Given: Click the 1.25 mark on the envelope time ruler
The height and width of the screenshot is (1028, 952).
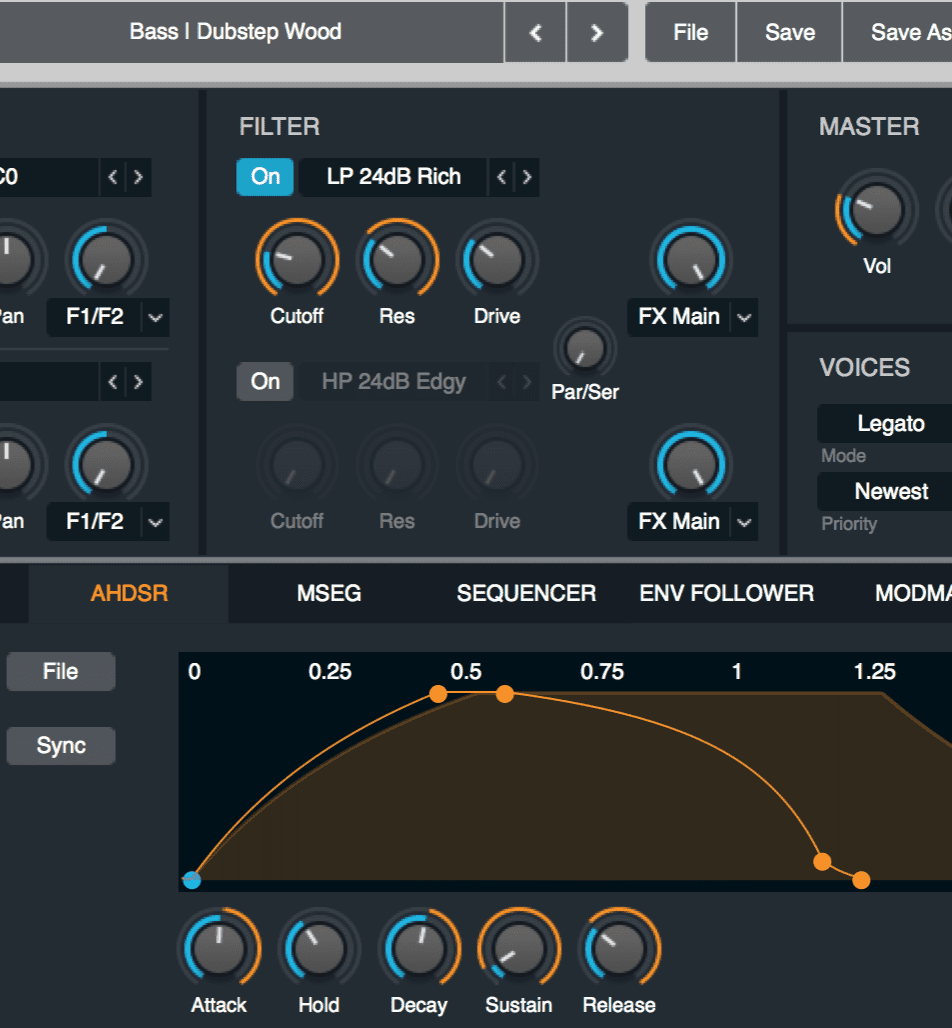Looking at the screenshot, I should click(x=875, y=671).
